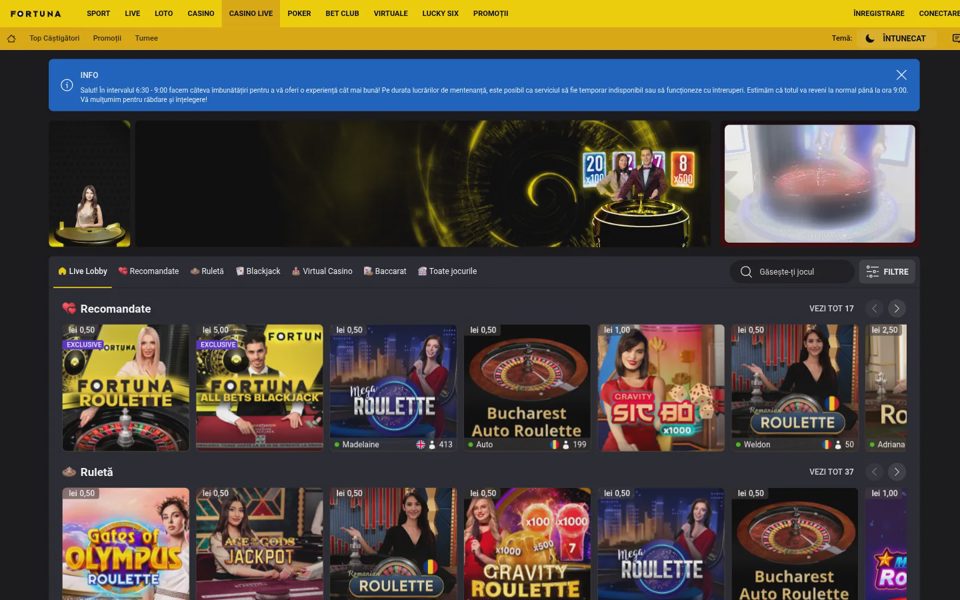Viewport: 960px width, 600px height.
Task: Click the chat icon beside the theme switch
Action: tap(956, 39)
